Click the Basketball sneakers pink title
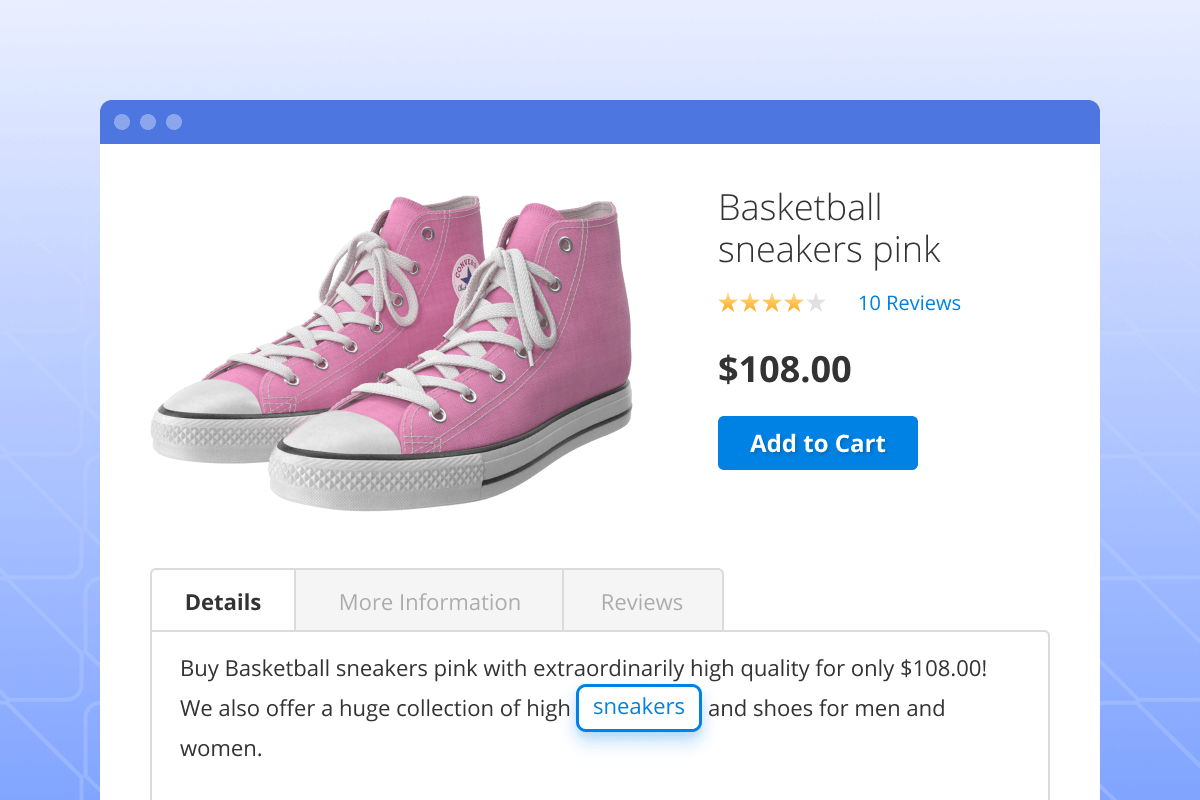1200x800 pixels. [x=829, y=229]
